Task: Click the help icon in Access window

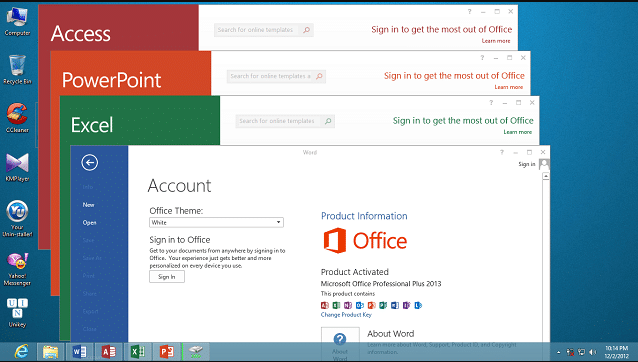Action: point(470,11)
